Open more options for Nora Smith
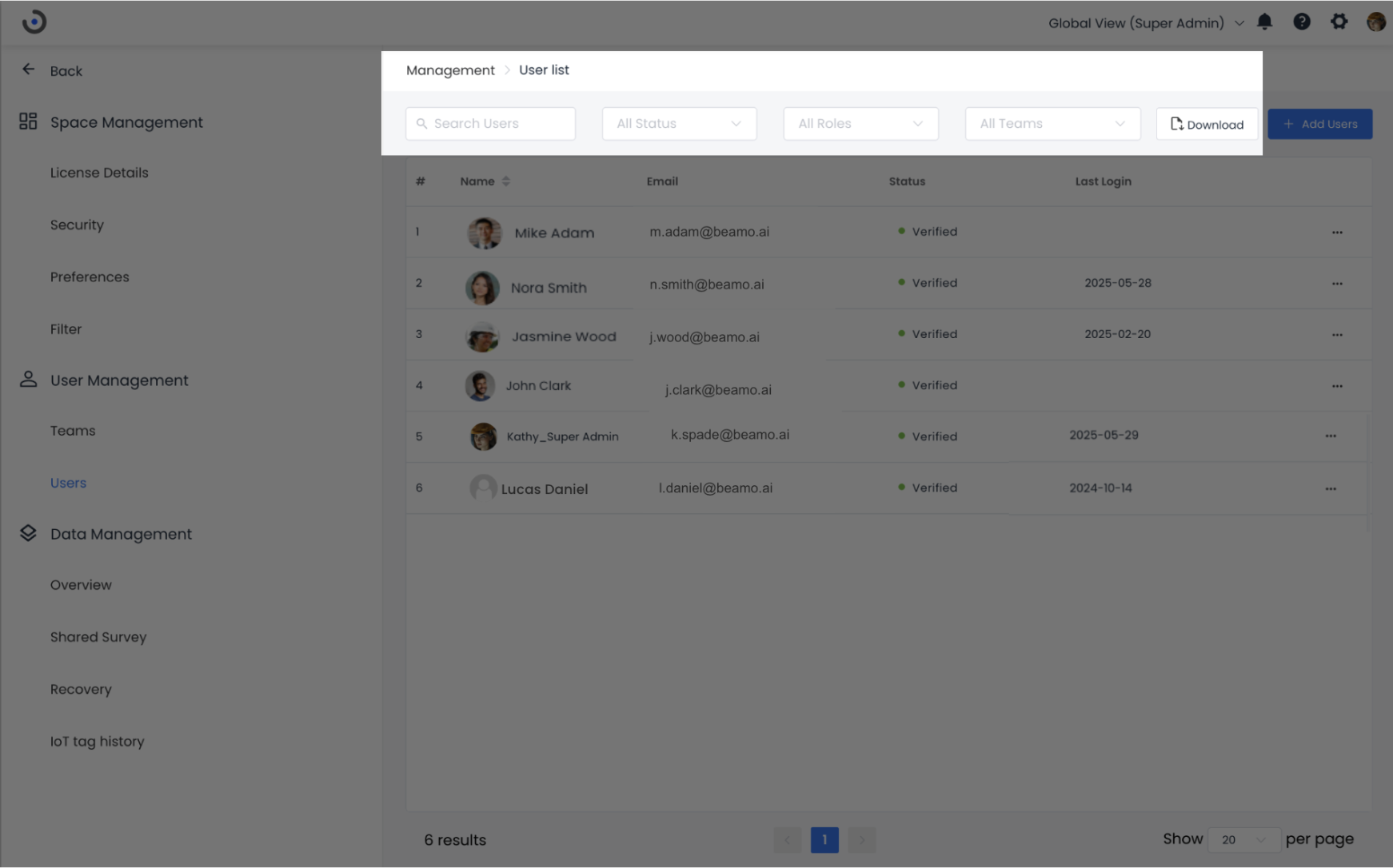The image size is (1393, 868). pyautogui.click(x=1337, y=284)
